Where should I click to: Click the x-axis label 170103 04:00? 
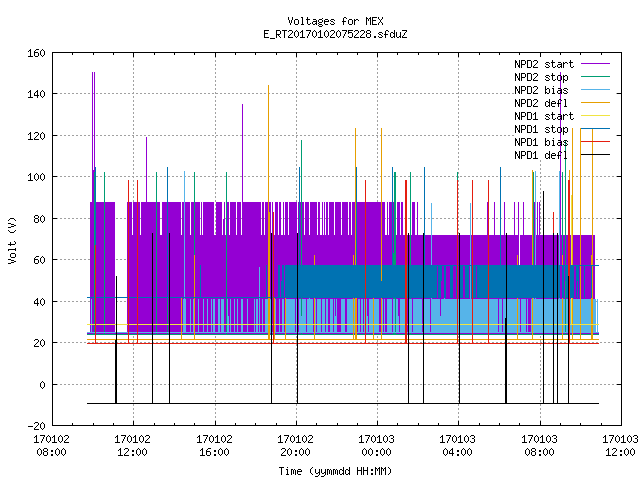pyautogui.click(x=457, y=446)
